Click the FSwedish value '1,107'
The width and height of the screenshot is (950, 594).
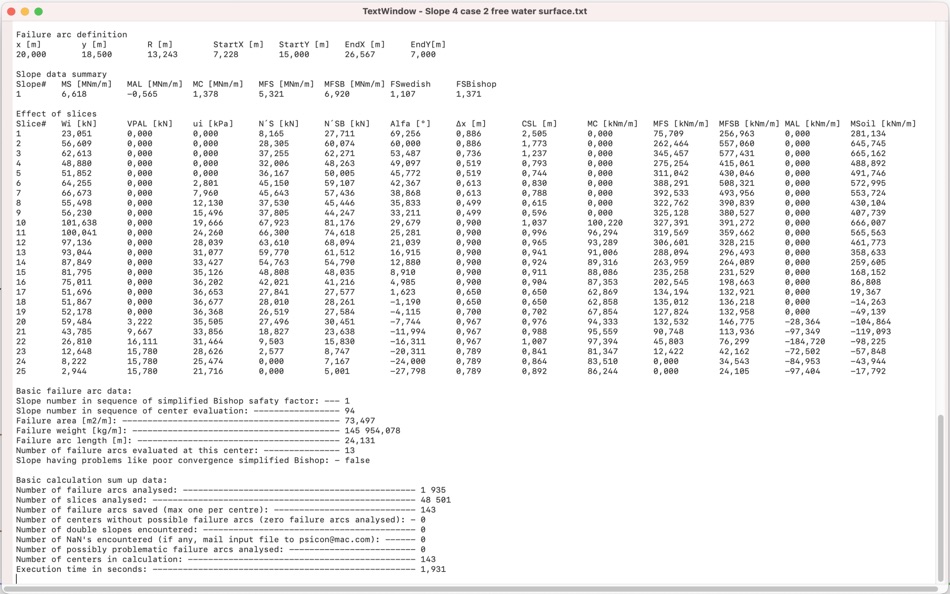point(403,94)
